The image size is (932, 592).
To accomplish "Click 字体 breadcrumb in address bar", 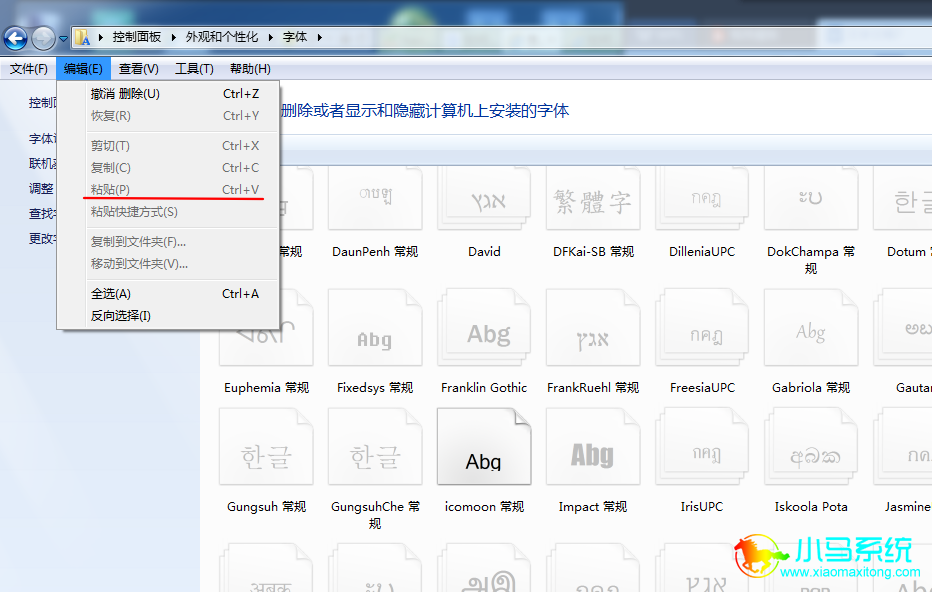I will pos(295,37).
